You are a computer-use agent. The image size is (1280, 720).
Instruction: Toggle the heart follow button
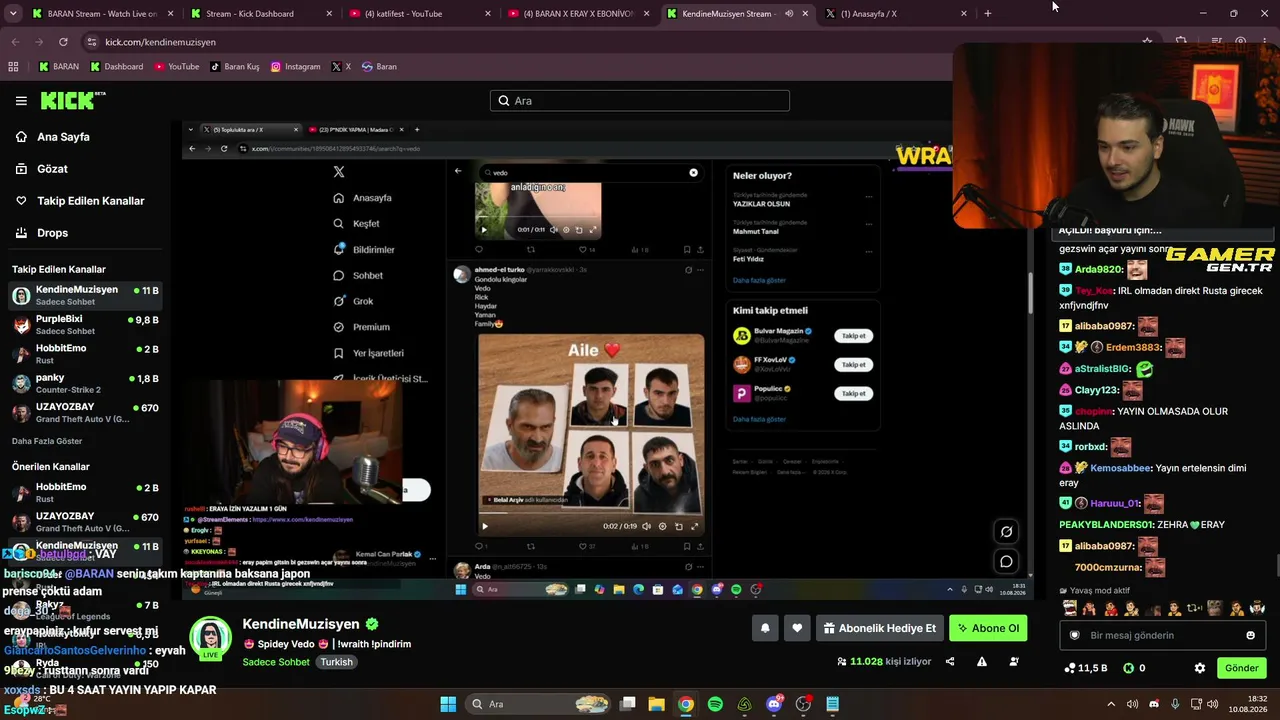point(797,628)
